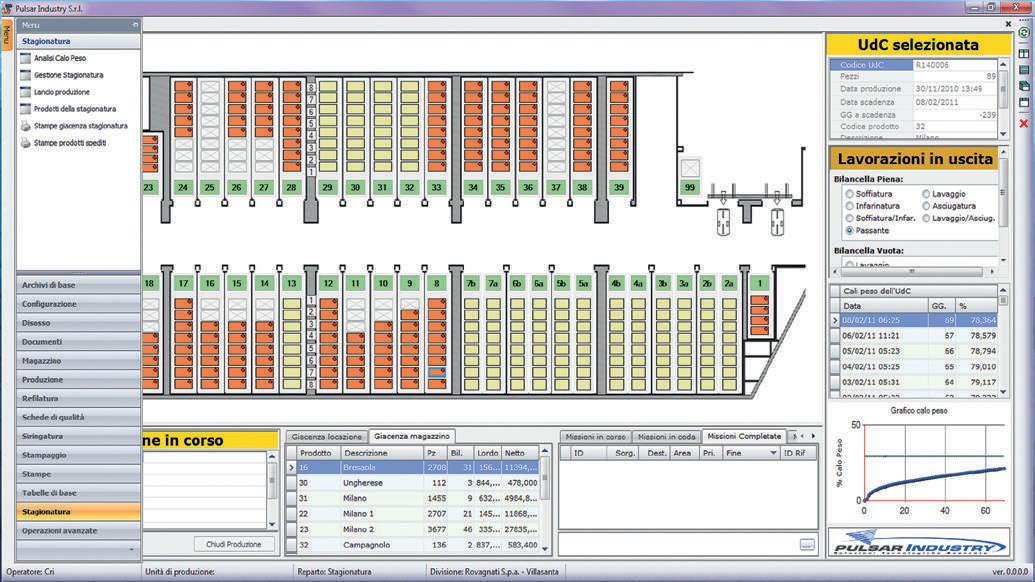Select the Ungherese row

point(415,483)
